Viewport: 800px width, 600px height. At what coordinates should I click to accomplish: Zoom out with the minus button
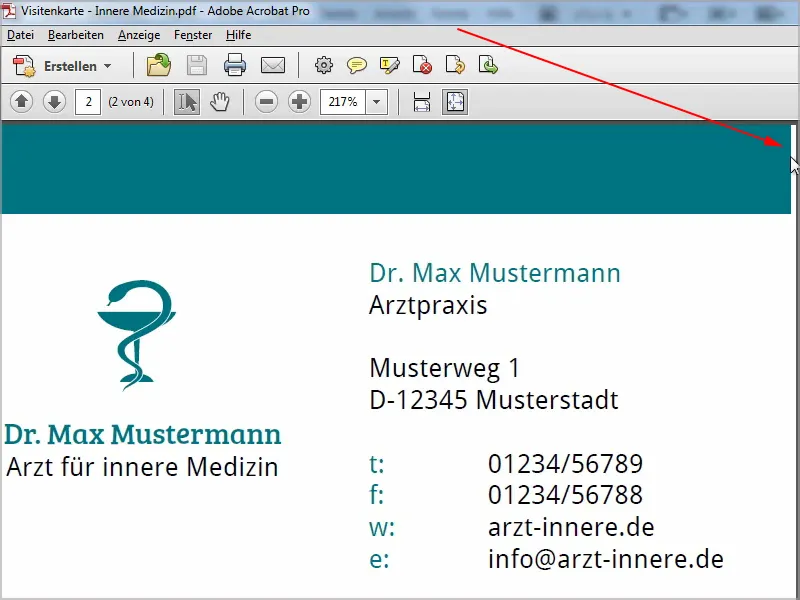coord(266,102)
